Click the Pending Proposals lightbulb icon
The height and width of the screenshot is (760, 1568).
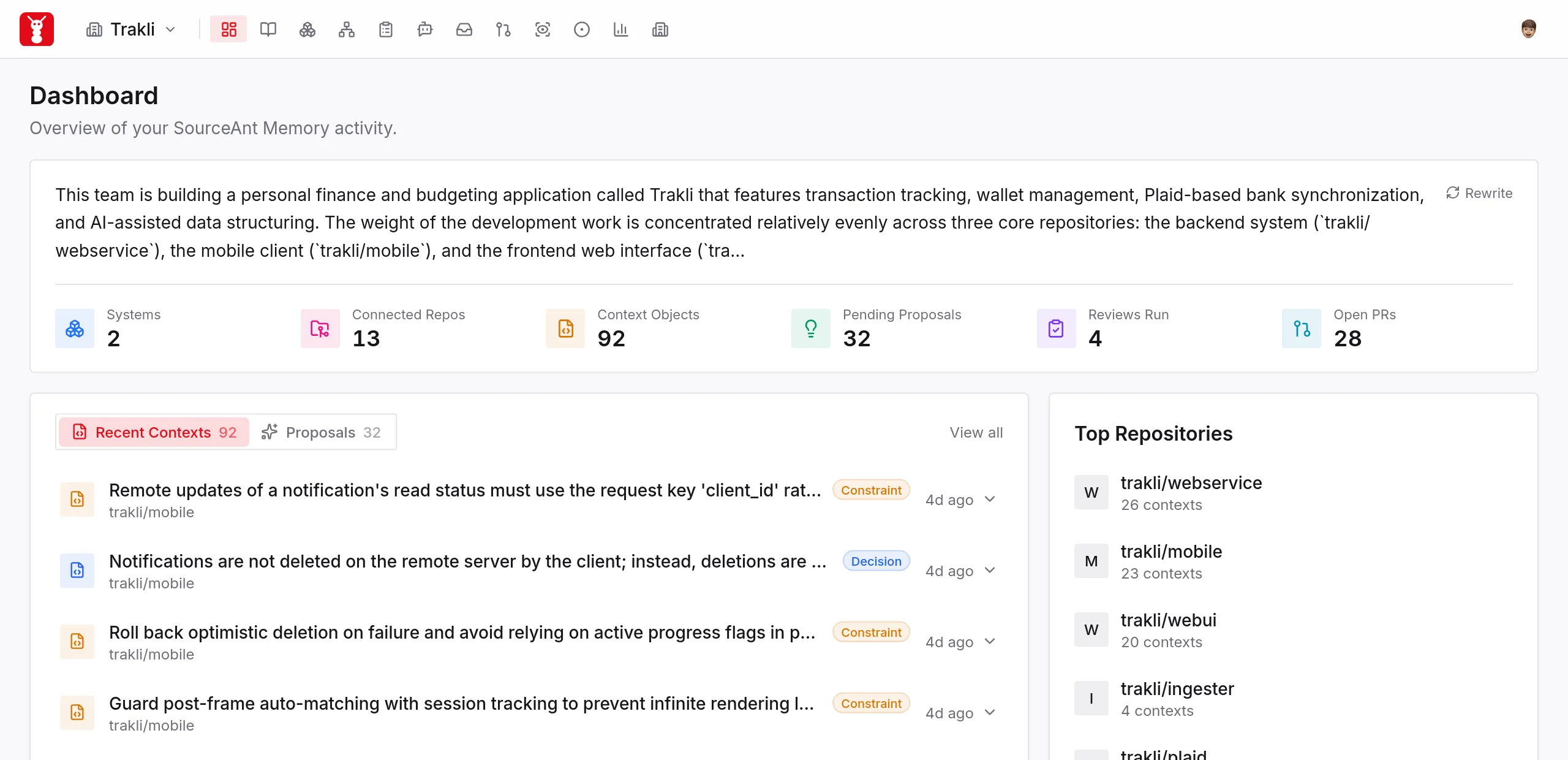click(811, 329)
